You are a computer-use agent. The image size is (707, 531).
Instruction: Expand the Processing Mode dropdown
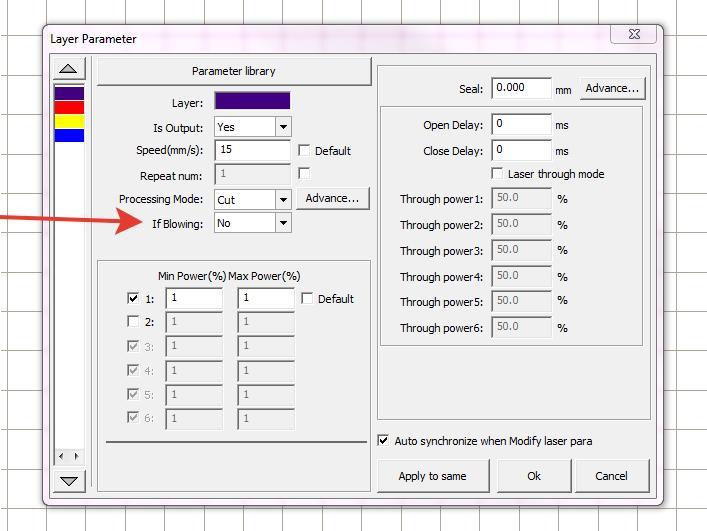coord(283,199)
